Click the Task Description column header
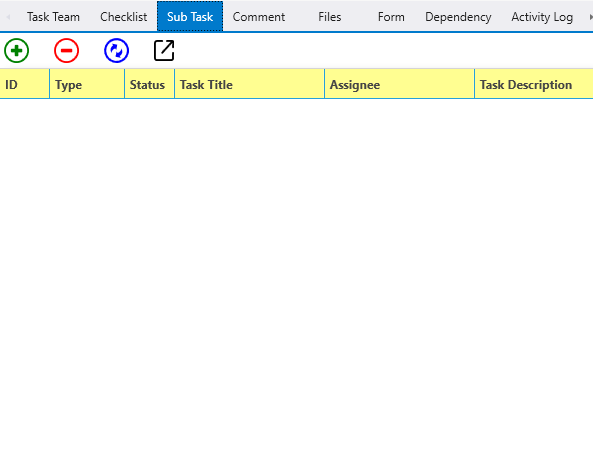Image resolution: width=593 pixels, height=474 pixels. tap(534, 84)
